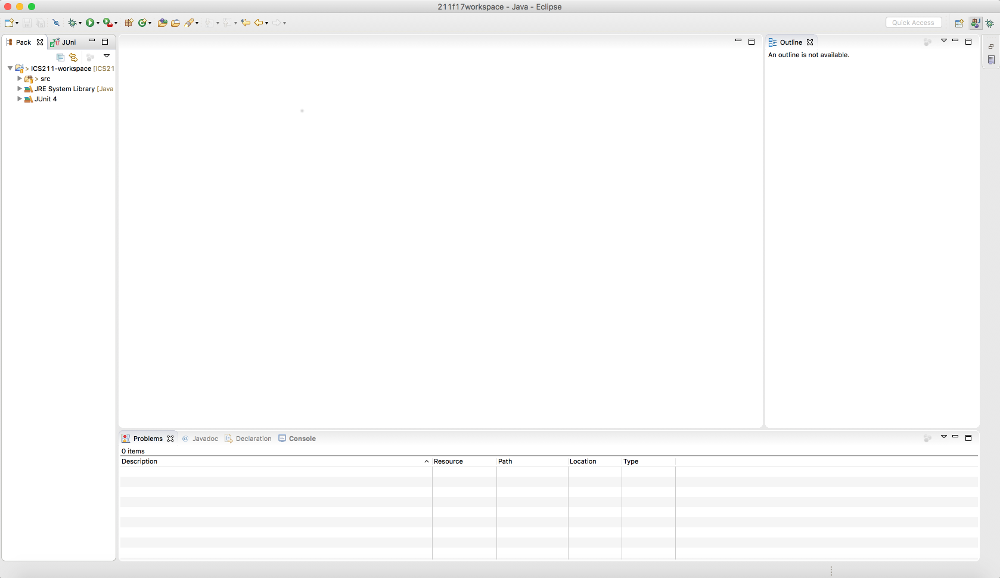Select the Java perspective button
Image resolution: width=1000 pixels, height=578 pixels.
coord(974,22)
